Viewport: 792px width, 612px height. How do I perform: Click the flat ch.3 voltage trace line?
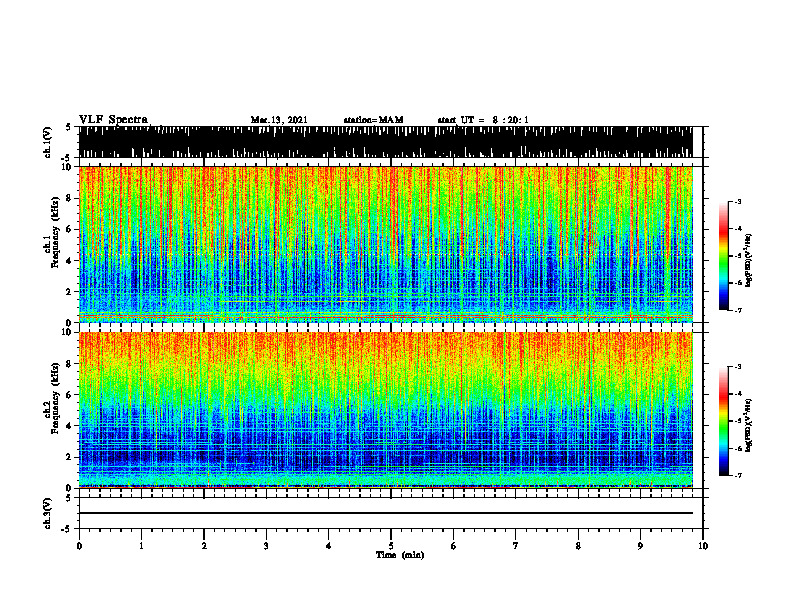385,513
